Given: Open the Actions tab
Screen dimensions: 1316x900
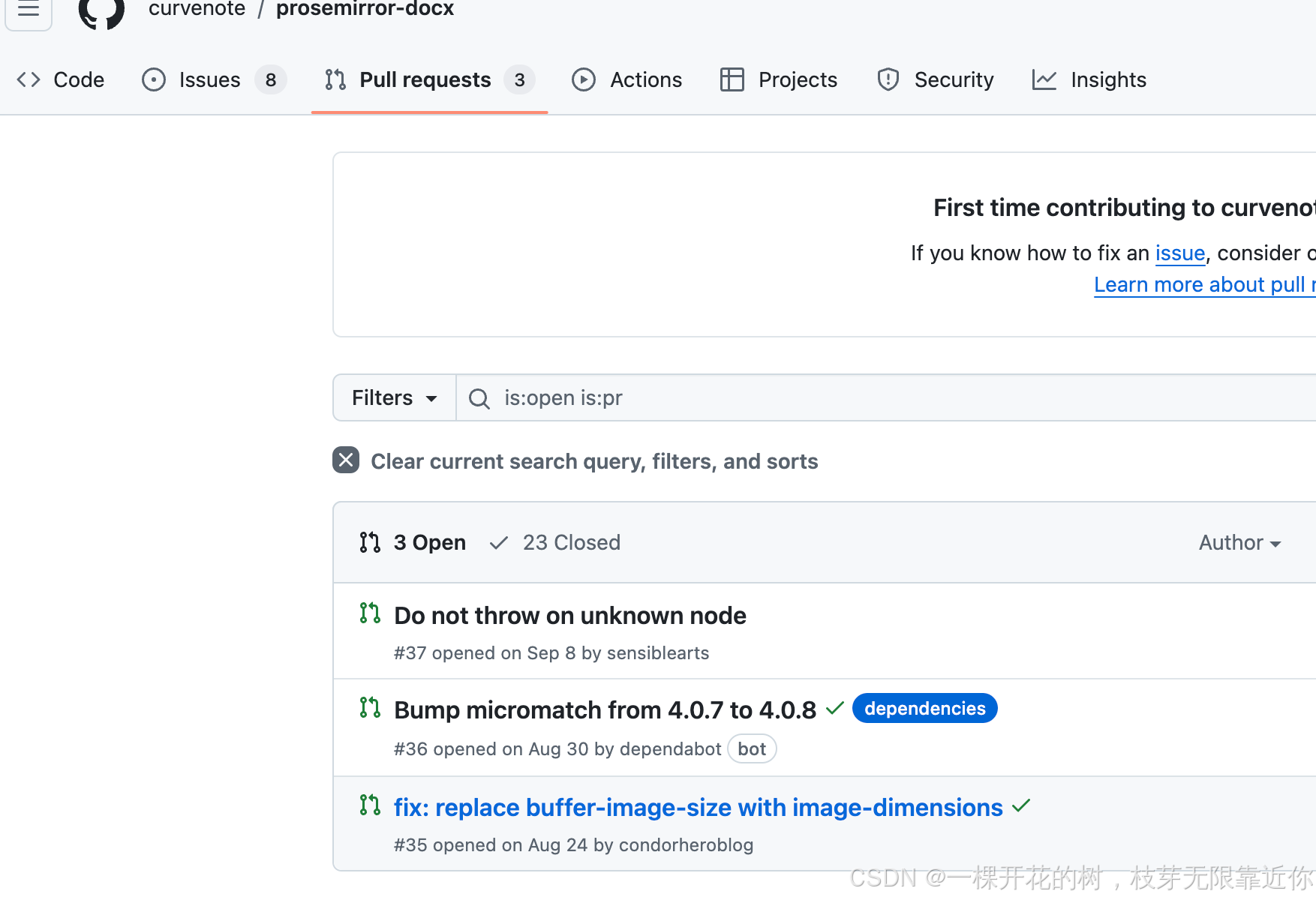Looking at the screenshot, I should (x=626, y=79).
